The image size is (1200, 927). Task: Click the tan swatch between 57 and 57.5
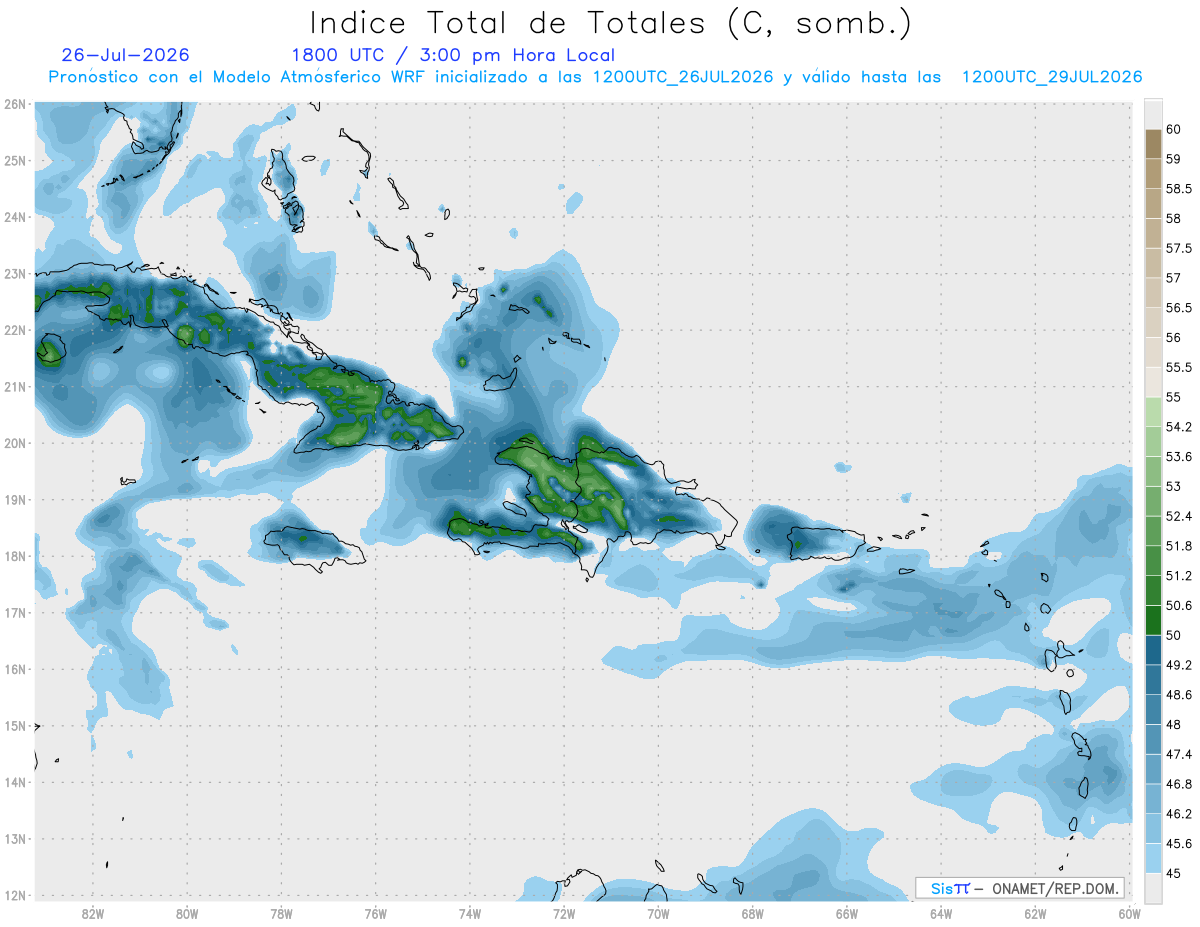(x=1153, y=263)
